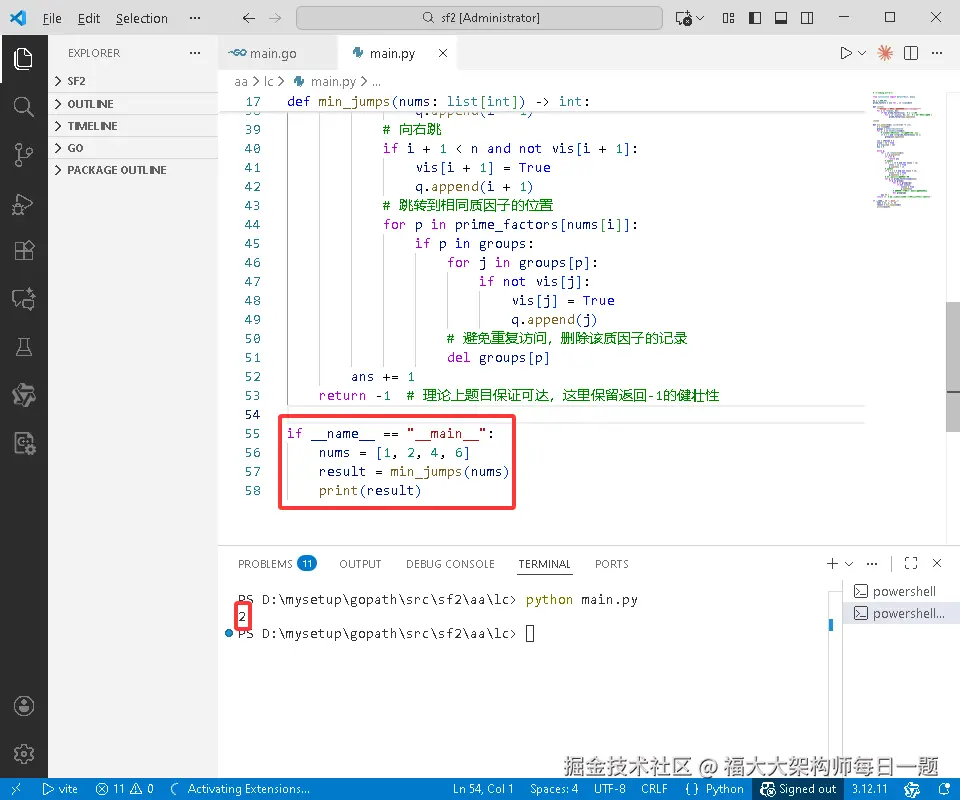Viewport: 960px width, 800px height.
Task: Select Python interpreter 3.12.11
Action: point(869,789)
